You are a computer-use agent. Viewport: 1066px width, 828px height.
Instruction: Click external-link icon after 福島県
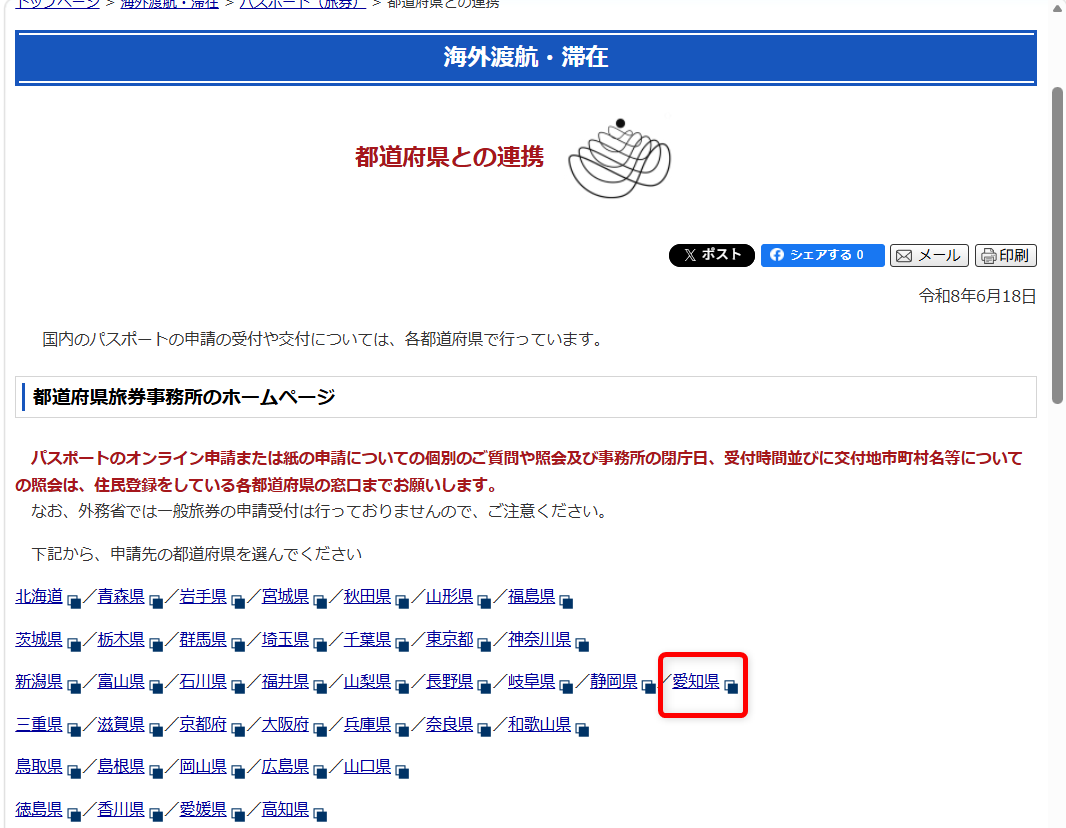(x=566, y=601)
